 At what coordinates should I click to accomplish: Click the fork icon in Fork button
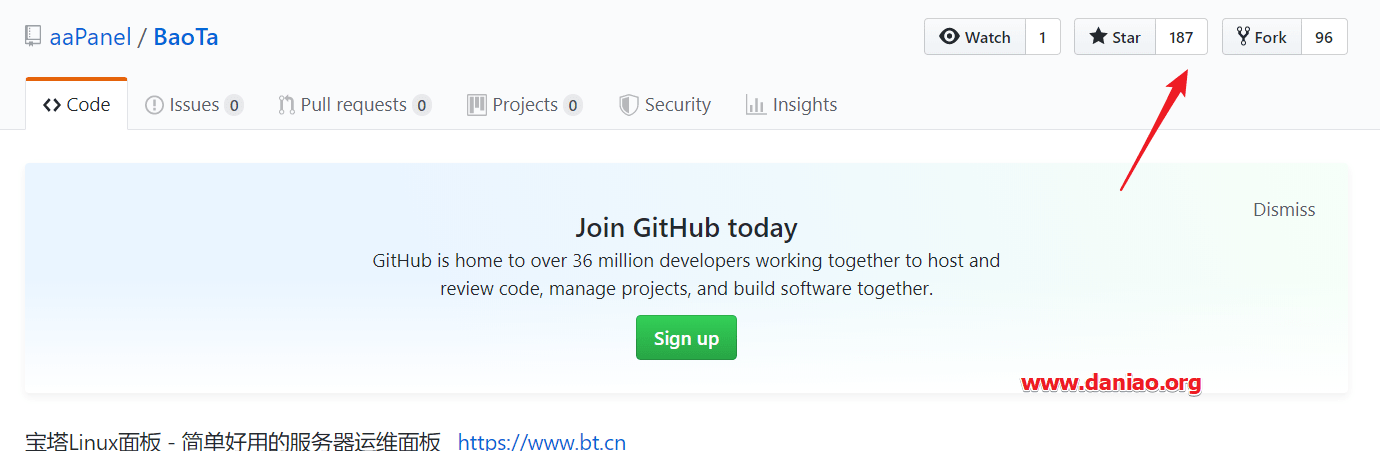pos(1243,37)
